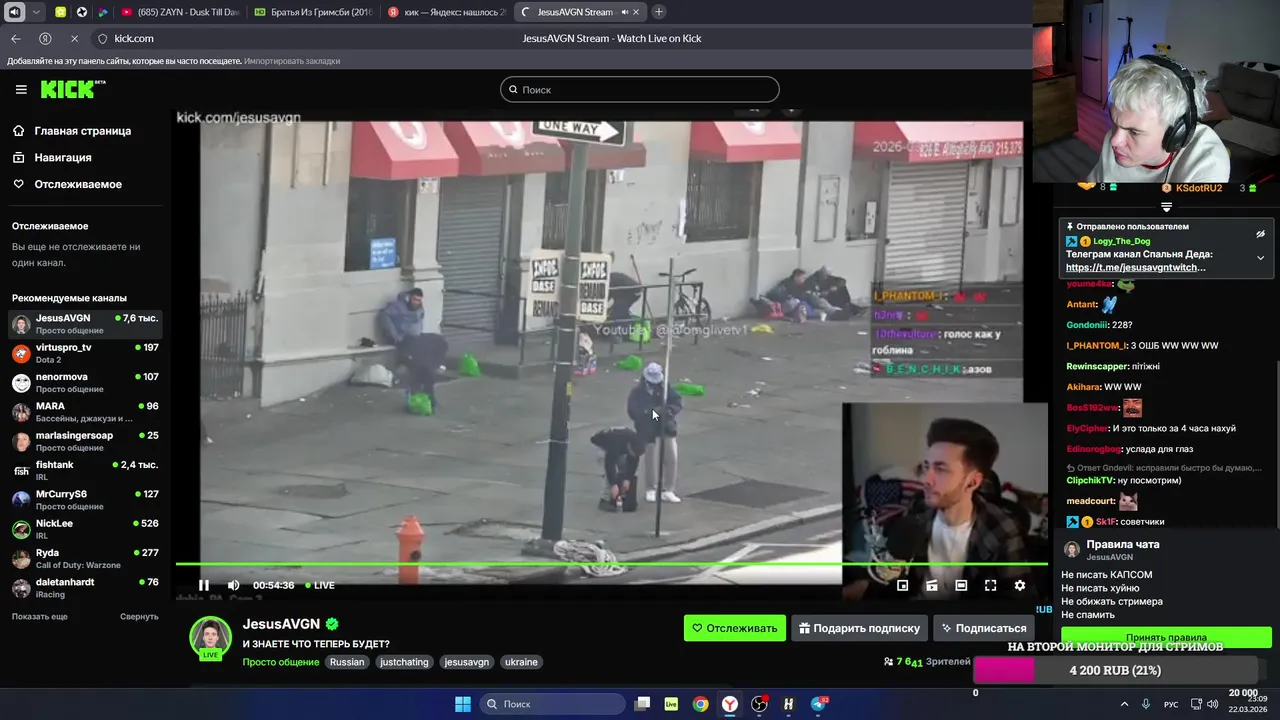Click Отслеживать follow button
The height and width of the screenshot is (720, 1280).
pyautogui.click(x=735, y=628)
